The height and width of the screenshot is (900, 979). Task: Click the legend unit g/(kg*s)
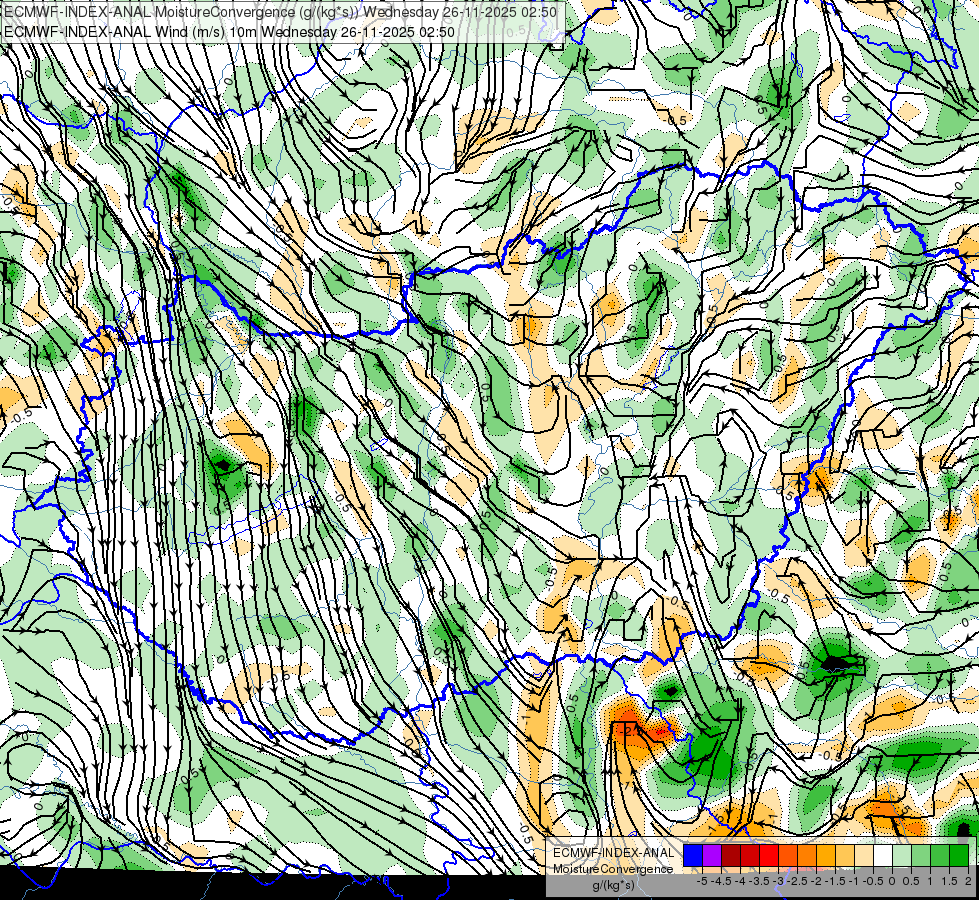(x=613, y=886)
